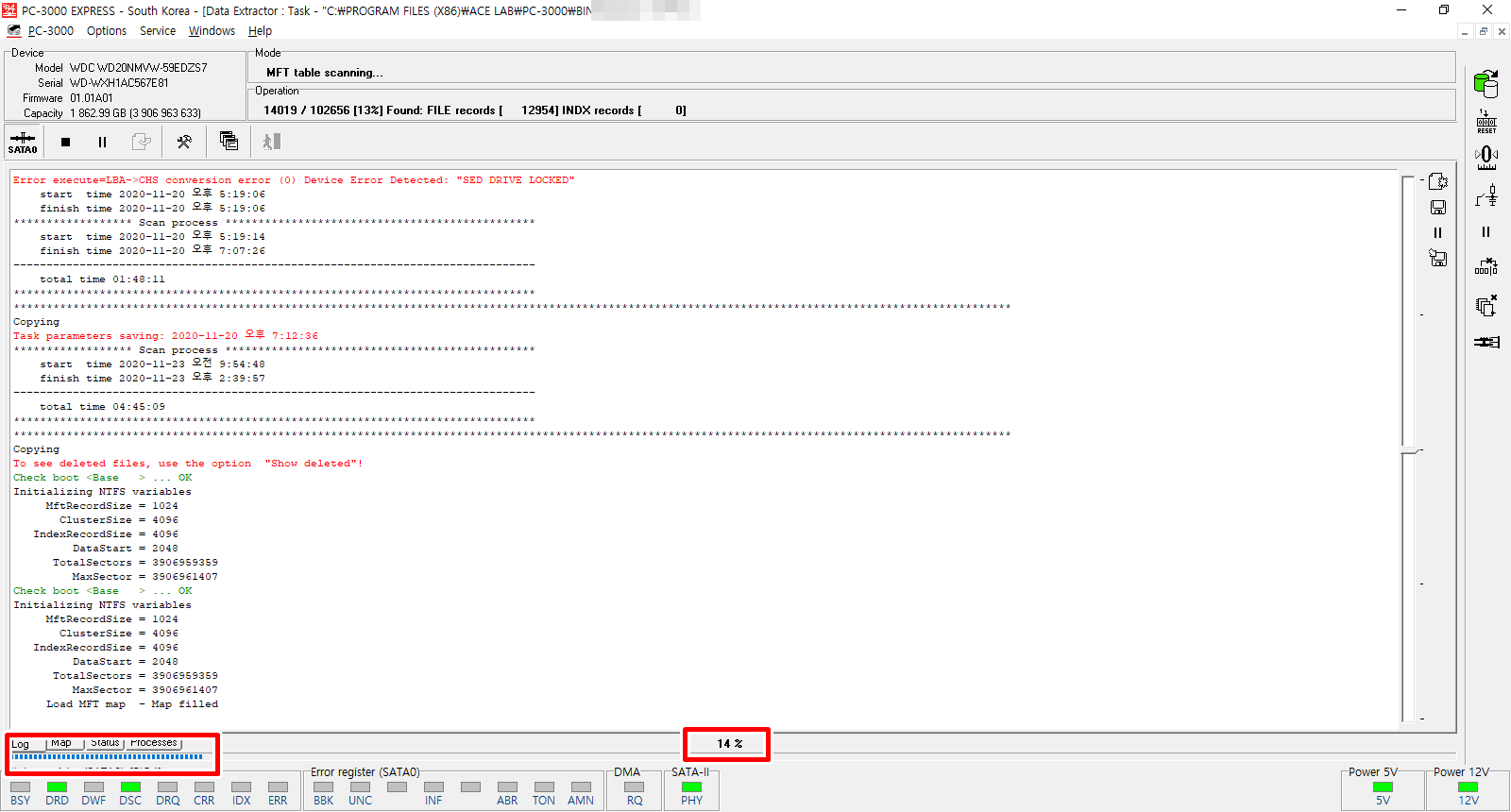Viewport: 1511px width, 812px height.
Task: Click the log vertical scrollbar thumb
Action: point(1410,451)
